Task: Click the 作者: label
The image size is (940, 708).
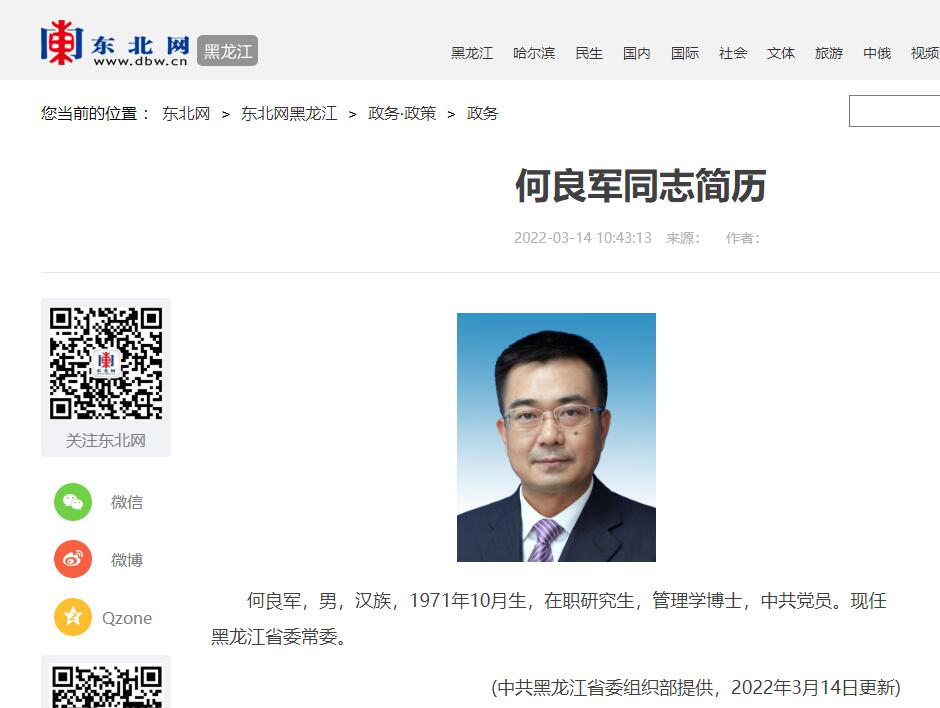Action: point(743,238)
